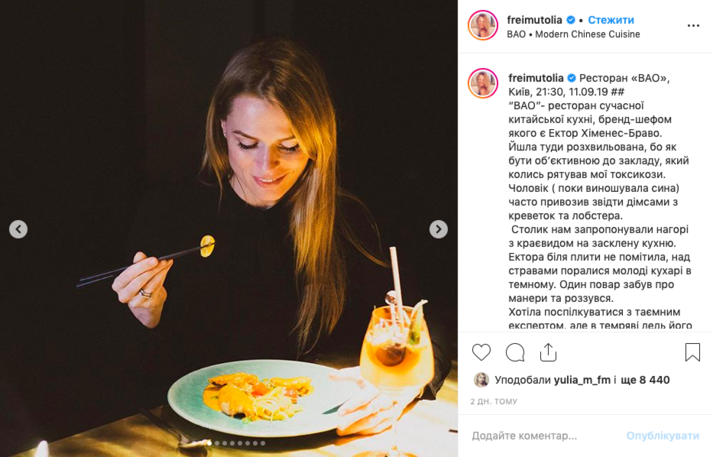Screen dimensions: 713x457
Task: Open freimutolia username in the caption
Action: coord(536,77)
